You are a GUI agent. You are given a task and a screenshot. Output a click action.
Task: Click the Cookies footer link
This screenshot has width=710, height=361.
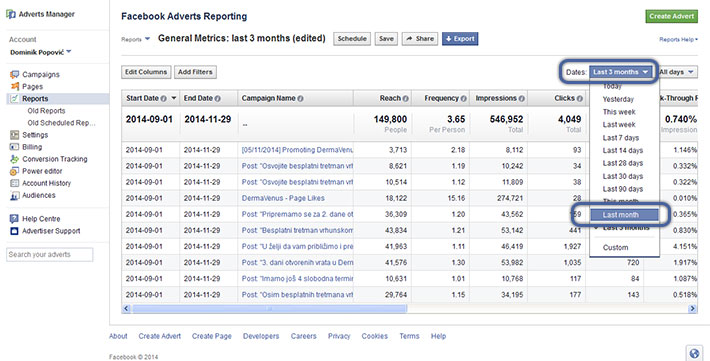click(x=374, y=336)
